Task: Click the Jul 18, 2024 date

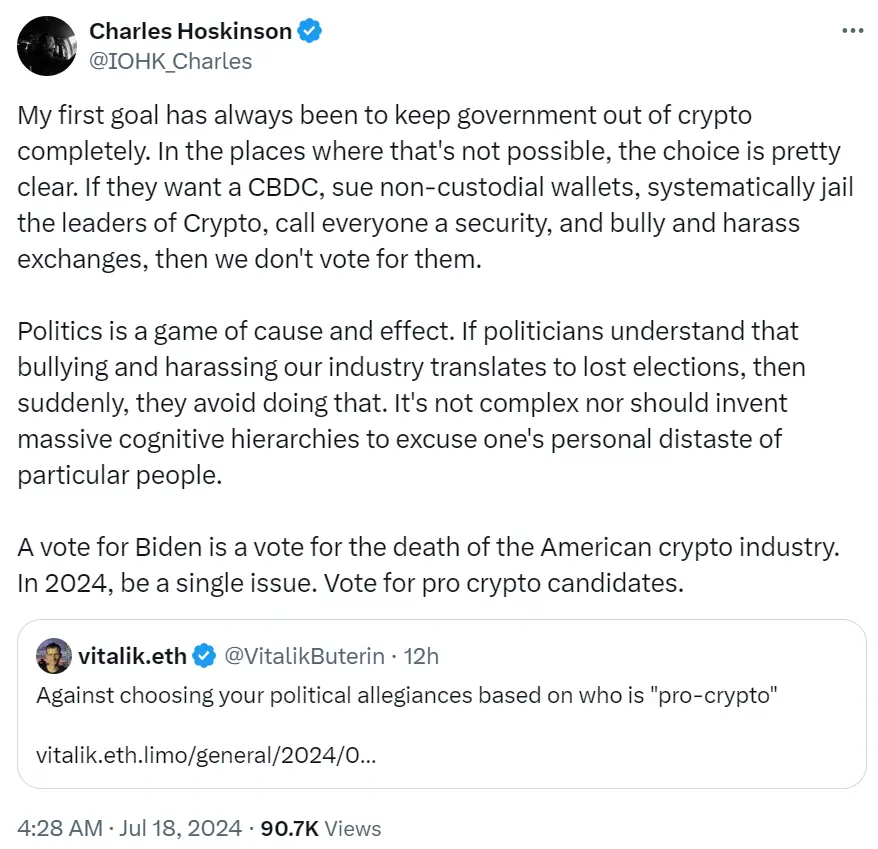Action: click(179, 828)
